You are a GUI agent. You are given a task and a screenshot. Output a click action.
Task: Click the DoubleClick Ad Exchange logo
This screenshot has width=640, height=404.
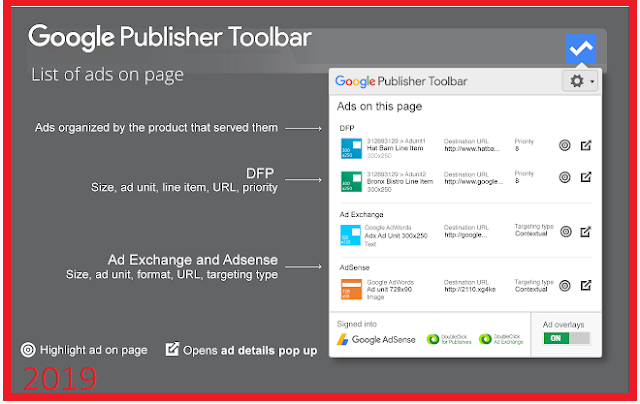coord(501,339)
